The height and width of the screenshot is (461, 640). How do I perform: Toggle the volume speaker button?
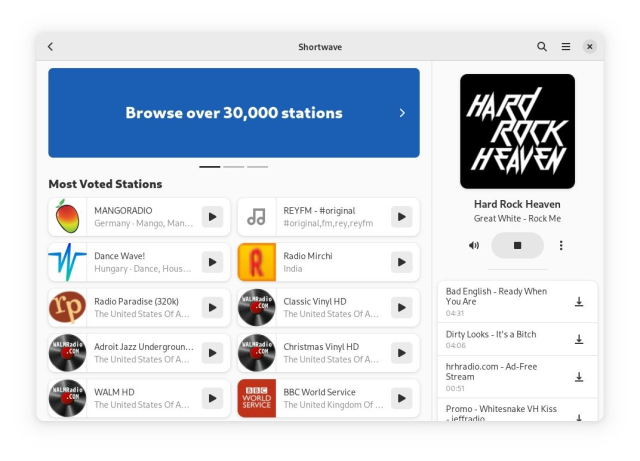[474, 245]
